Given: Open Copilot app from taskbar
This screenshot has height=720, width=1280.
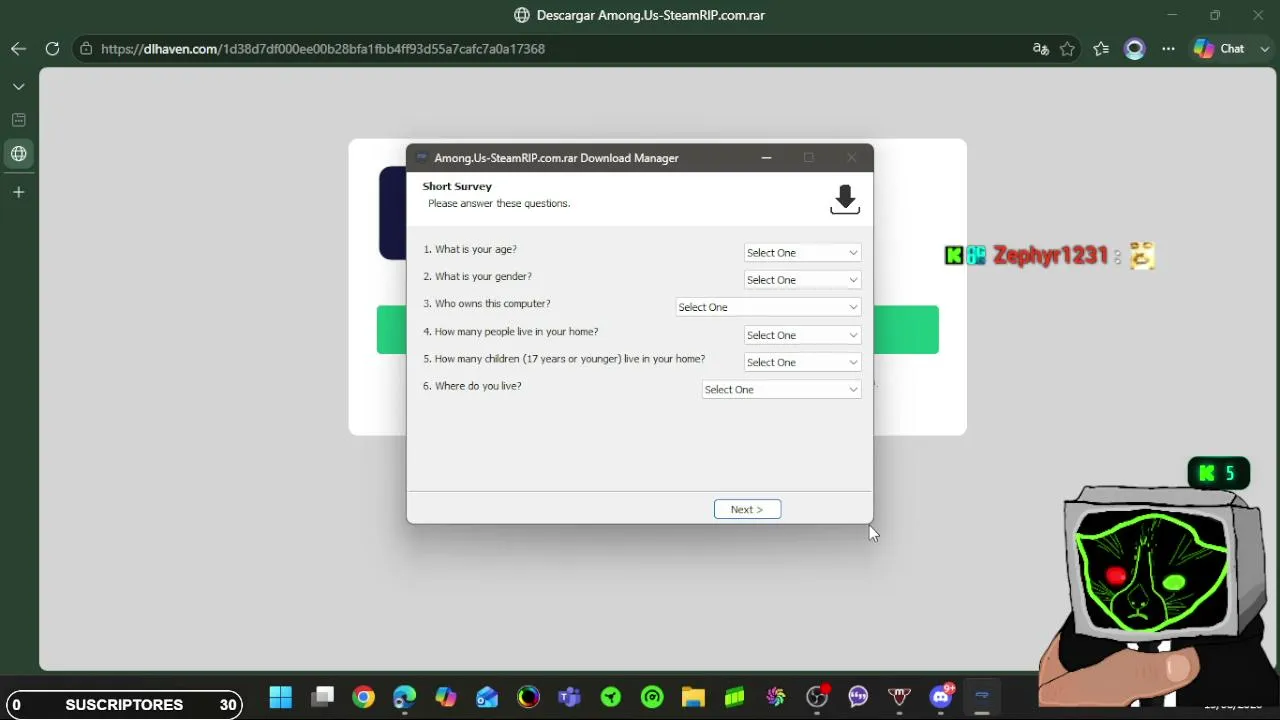Looking at the screenshot, I should point(445,697).
